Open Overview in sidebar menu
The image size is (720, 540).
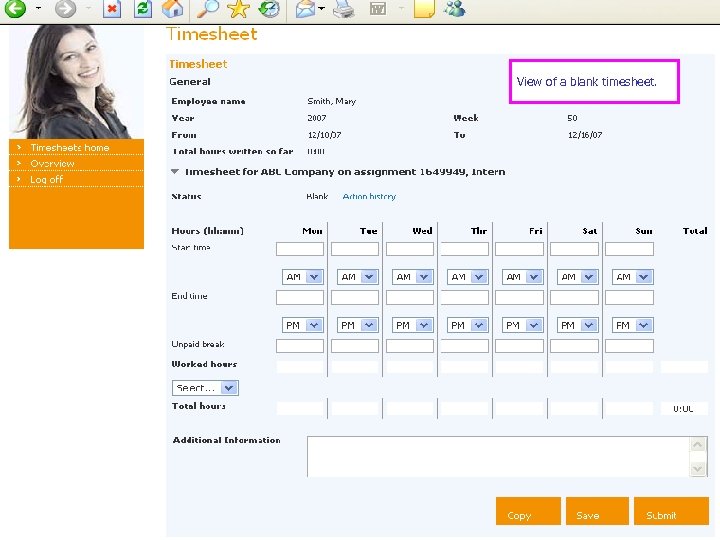pos(52,163)
